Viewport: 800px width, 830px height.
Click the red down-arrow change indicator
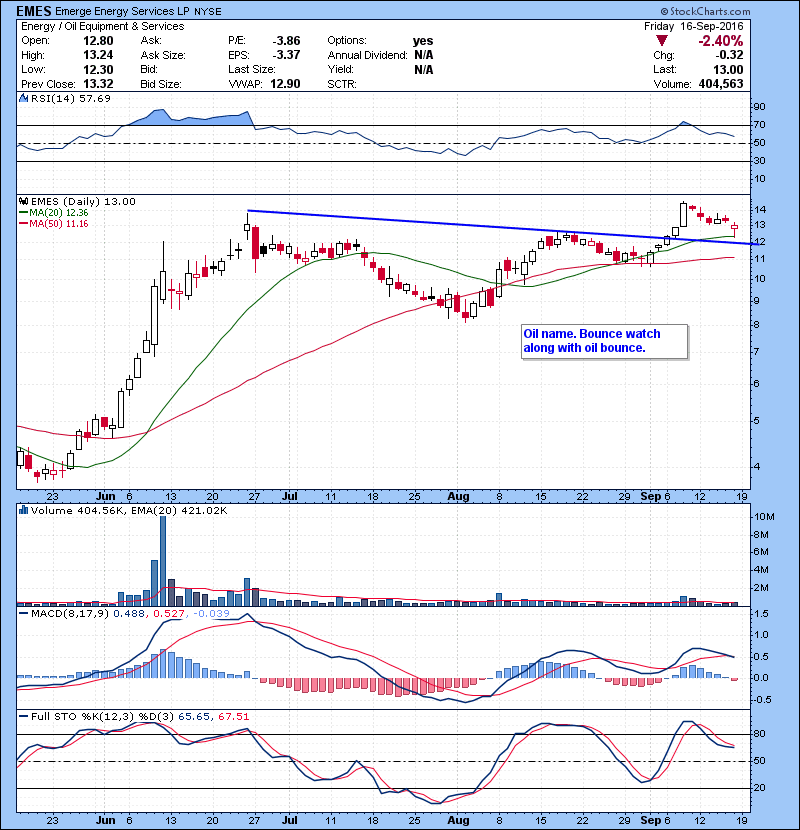661,41
